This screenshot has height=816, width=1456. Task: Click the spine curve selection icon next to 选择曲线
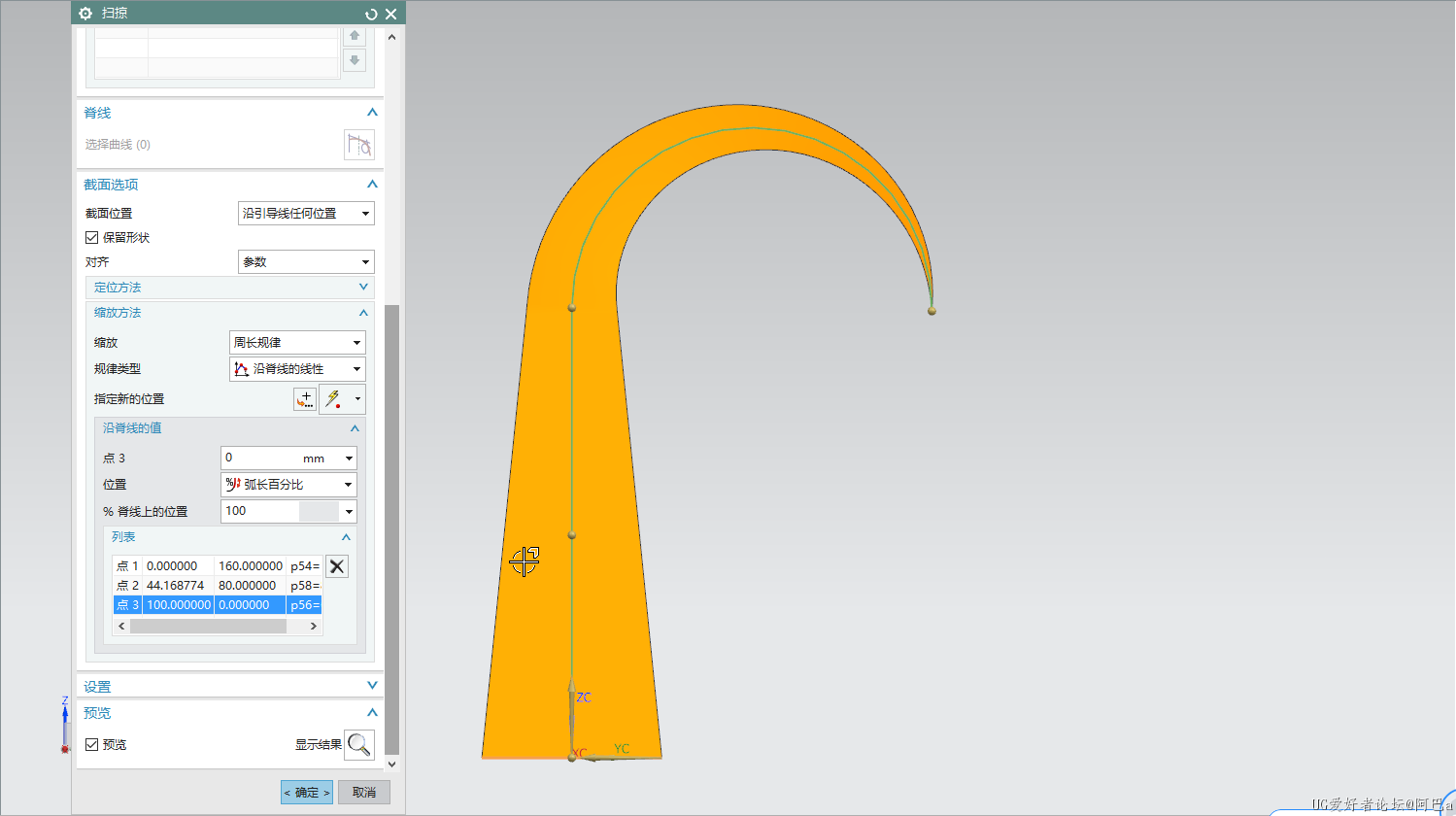tap(359, 145)
